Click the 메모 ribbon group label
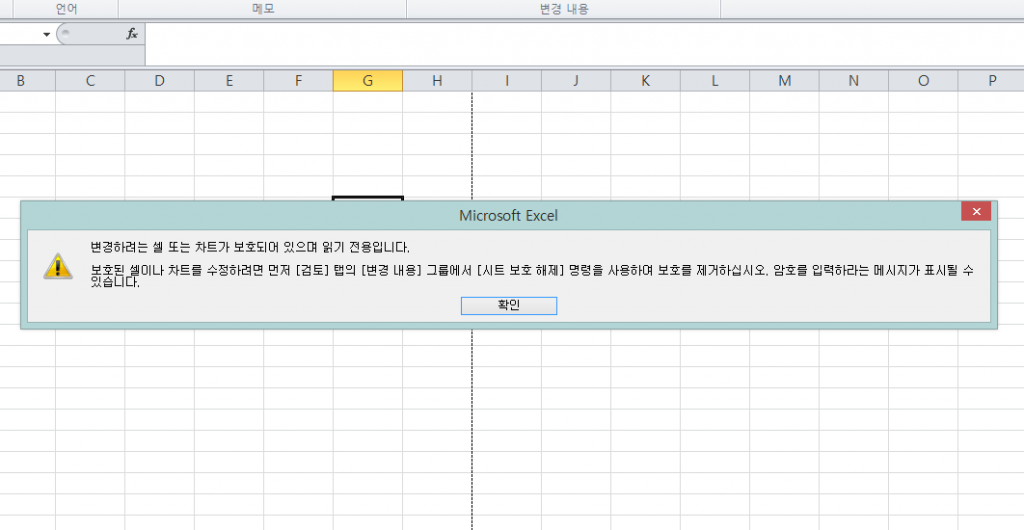Image resolution: width=1024 pixels, height=530 pixels. pyautogui.click(x=263, y=9)
